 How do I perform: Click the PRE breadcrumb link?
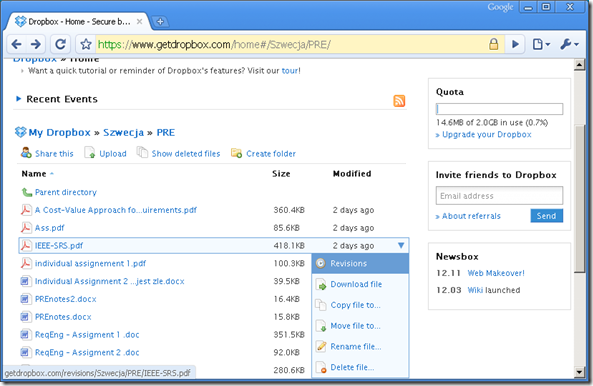click(166, 133)
